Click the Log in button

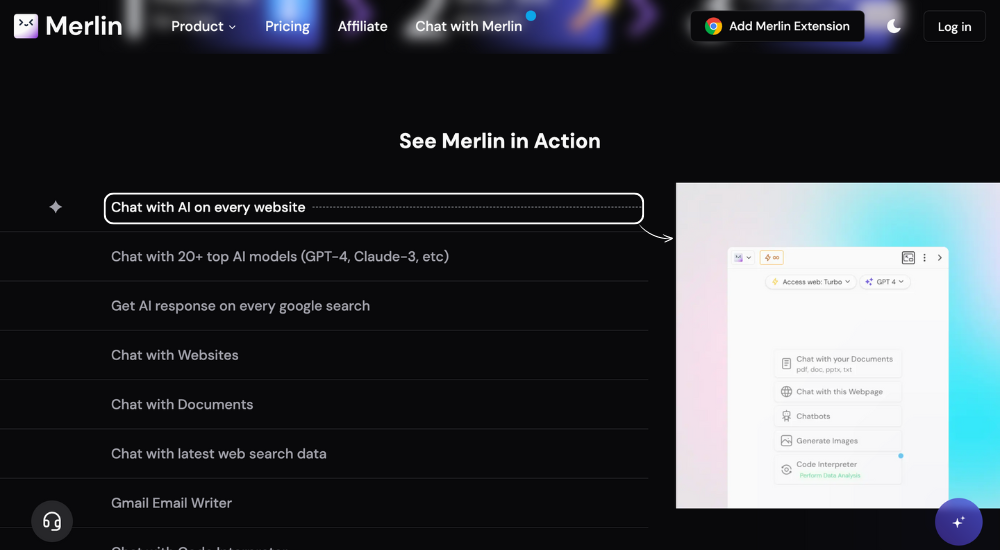pos(954,27)
